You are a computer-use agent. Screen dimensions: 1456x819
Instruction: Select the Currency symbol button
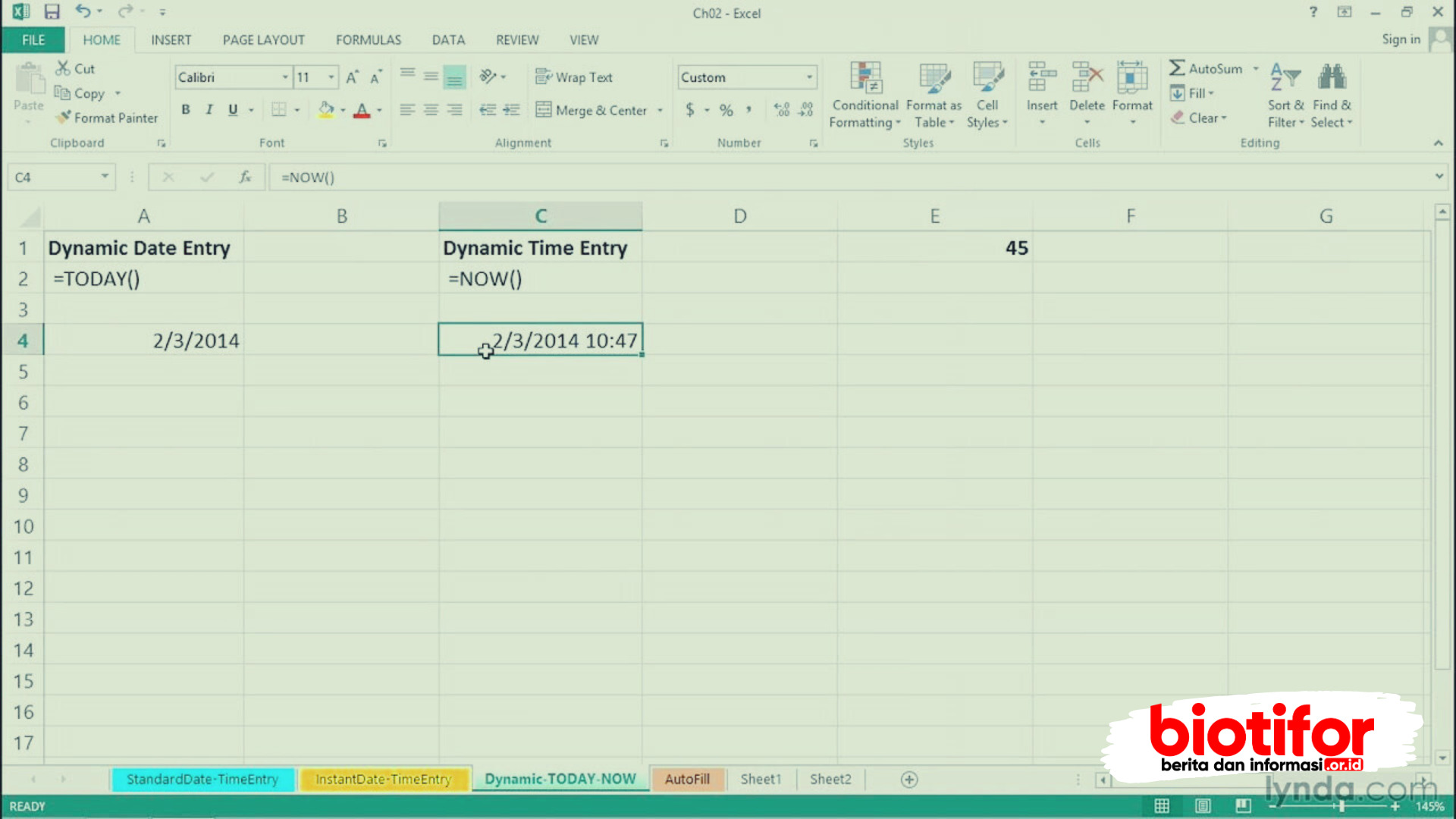pos(691,109)
